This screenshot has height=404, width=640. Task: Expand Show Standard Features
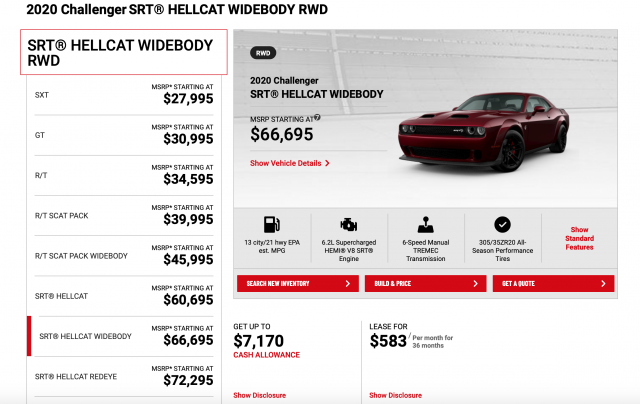pos(579,238)
